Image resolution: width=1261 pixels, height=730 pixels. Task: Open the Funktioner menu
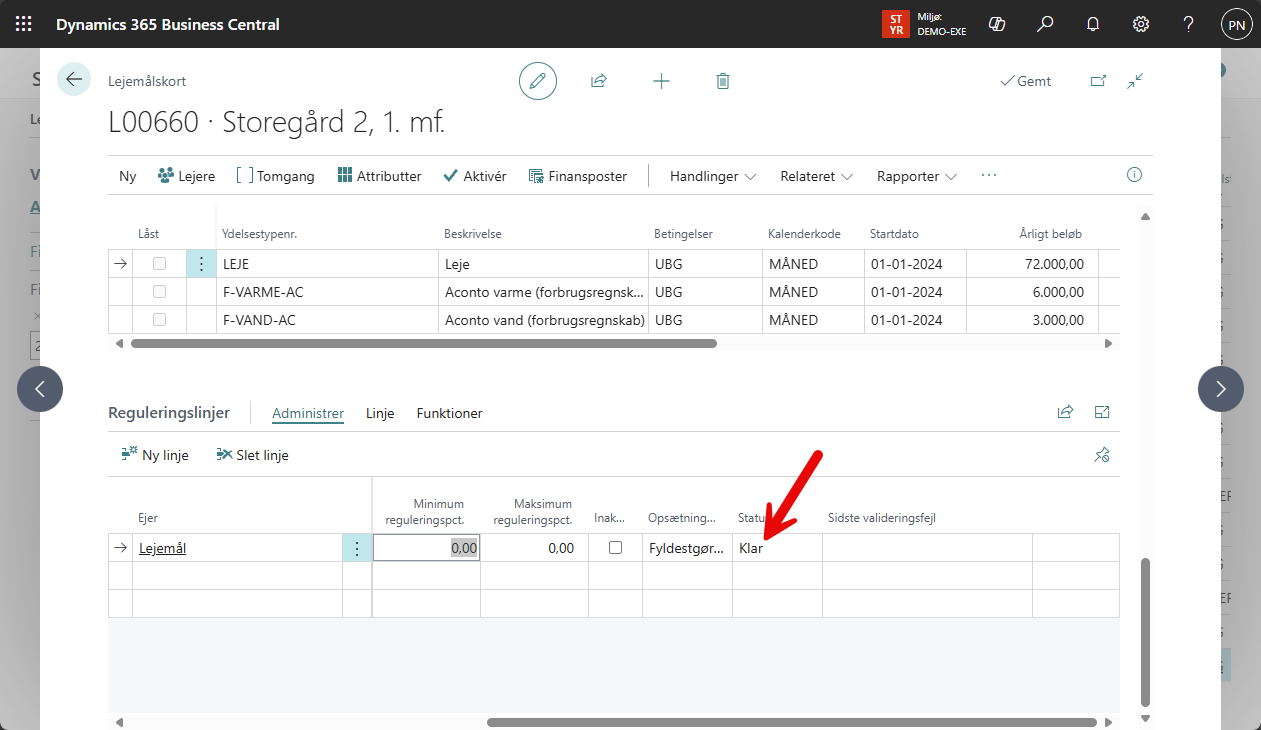pyautogui.click(x=449, y=413)
